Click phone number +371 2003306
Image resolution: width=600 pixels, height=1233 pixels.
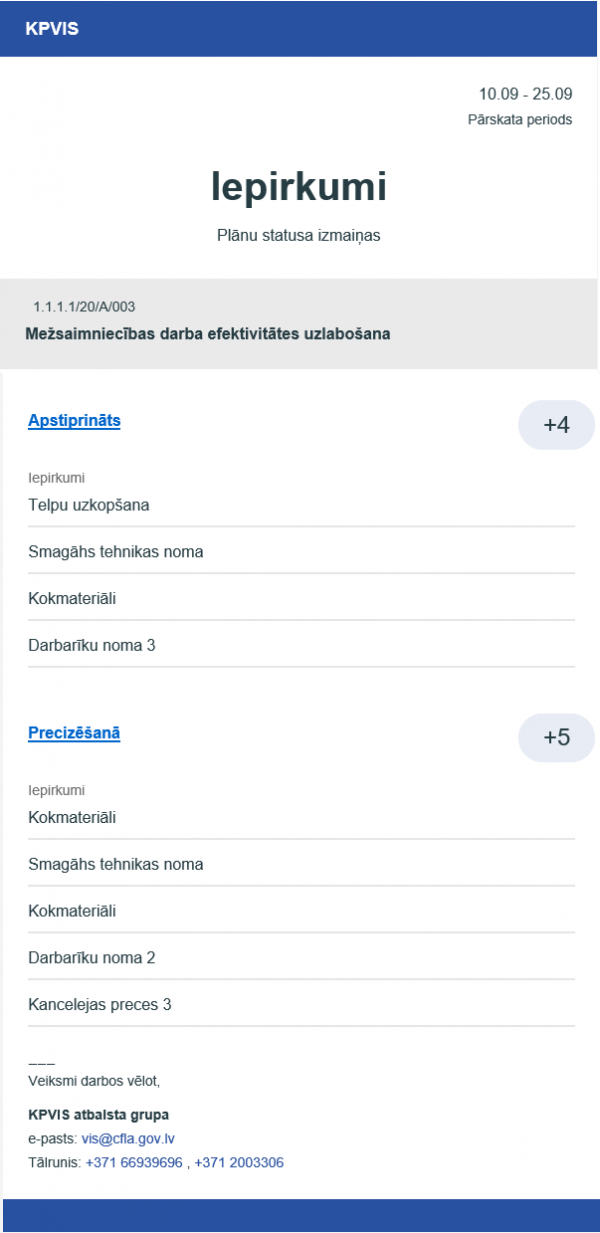[239, 1163]
